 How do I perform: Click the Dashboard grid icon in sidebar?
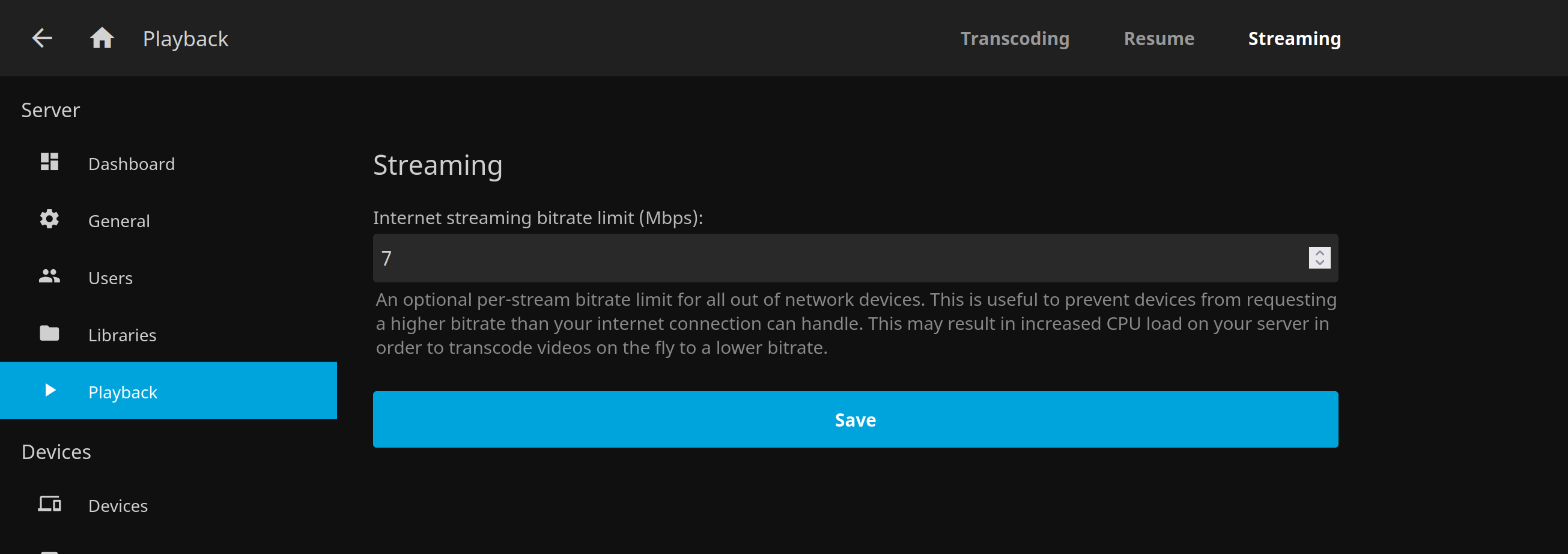49,163
